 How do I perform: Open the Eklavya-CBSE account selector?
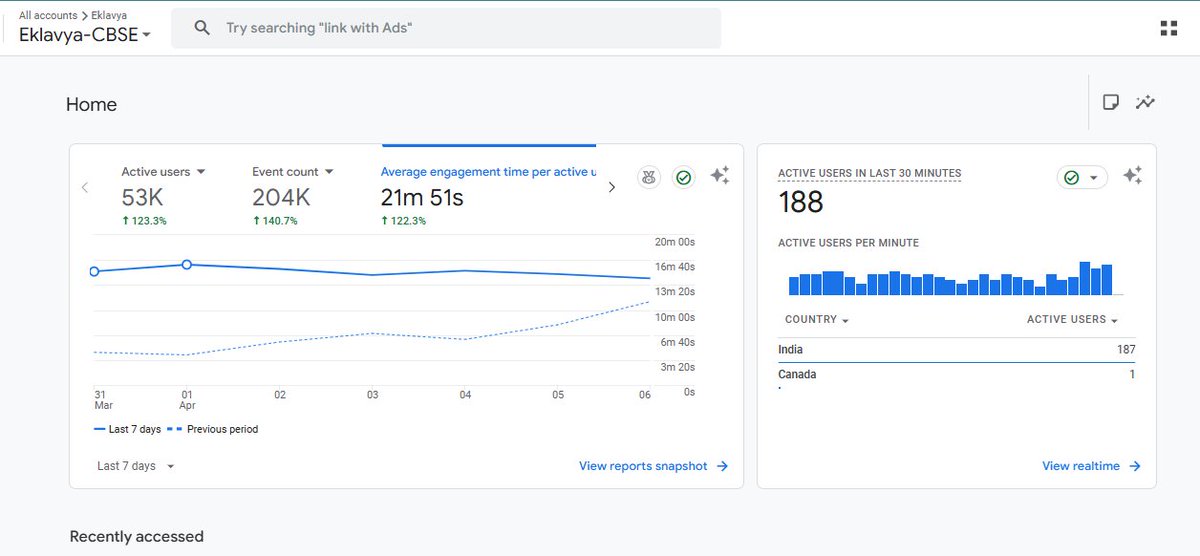click(x=86, y=35)
